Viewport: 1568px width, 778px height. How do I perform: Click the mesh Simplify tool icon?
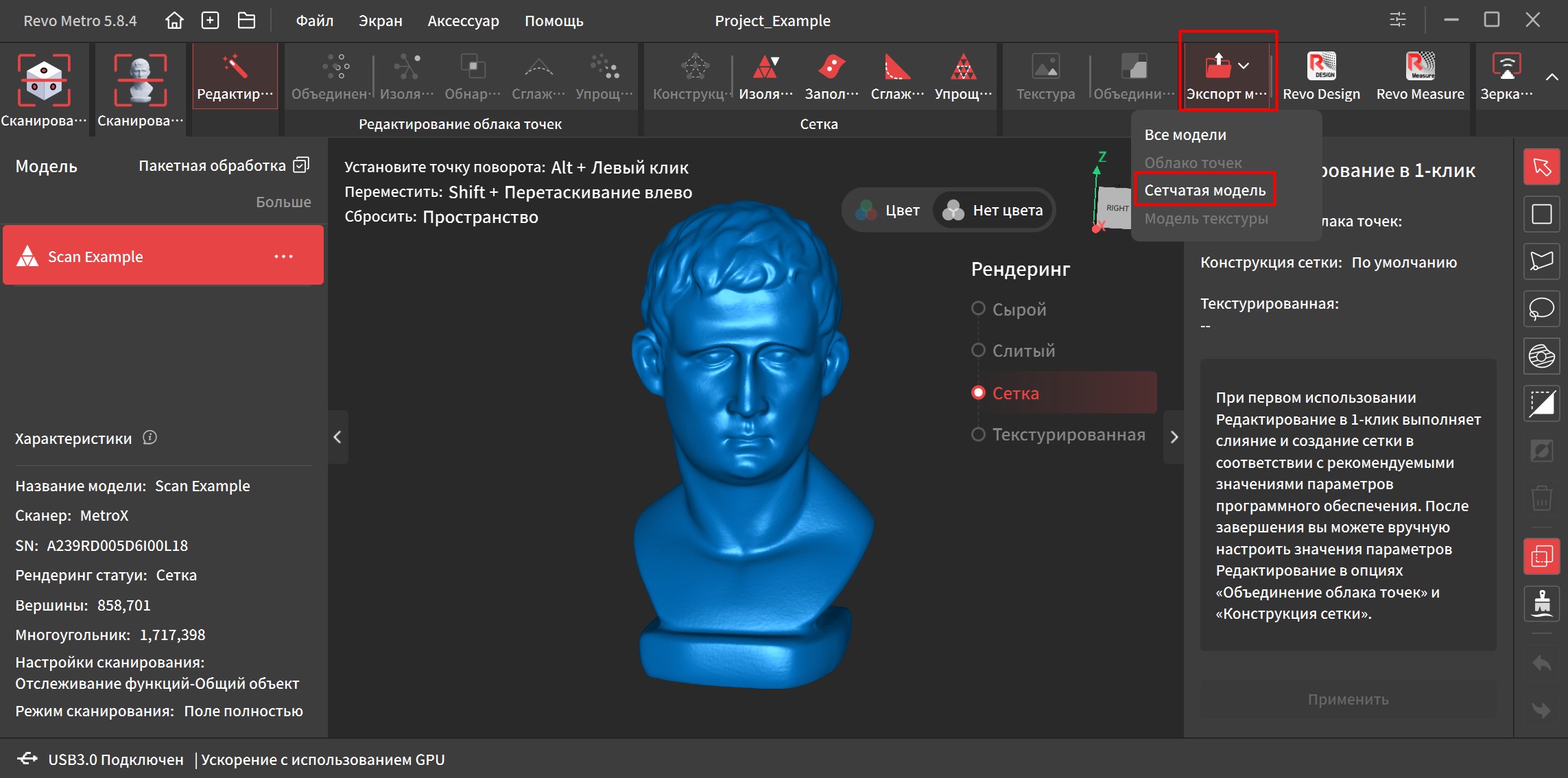962,67
